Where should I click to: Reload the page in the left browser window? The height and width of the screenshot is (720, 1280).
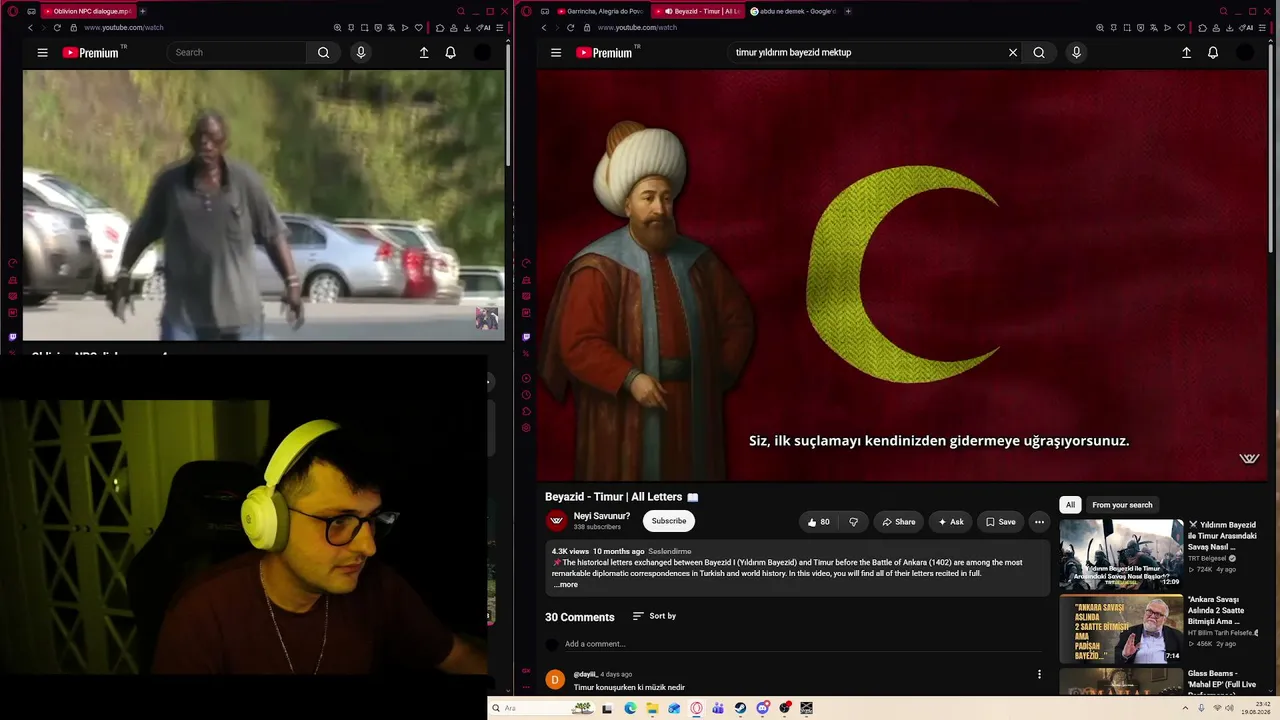pyautogui.click(x=57, y=28)
